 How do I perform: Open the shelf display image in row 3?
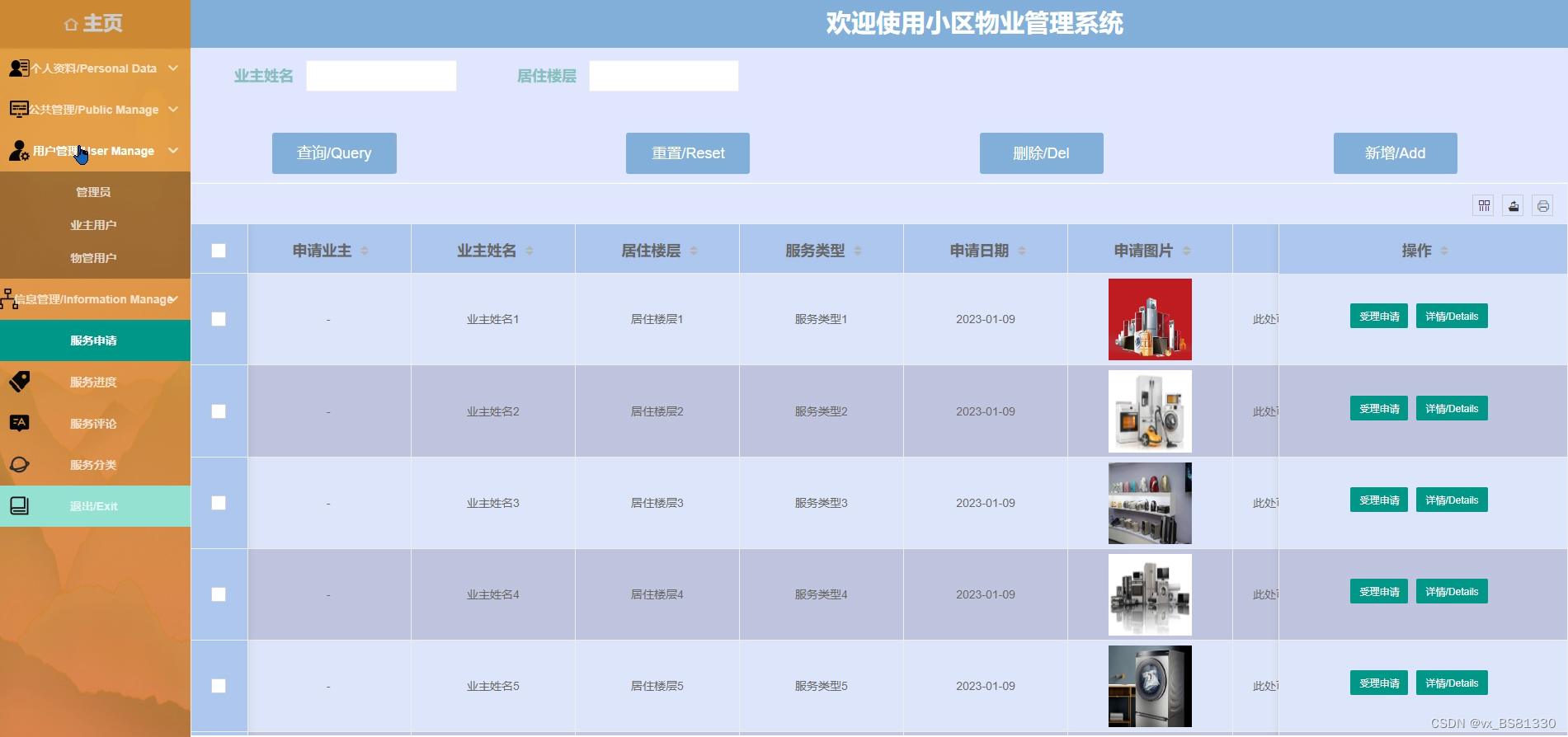pos(1150,503)
